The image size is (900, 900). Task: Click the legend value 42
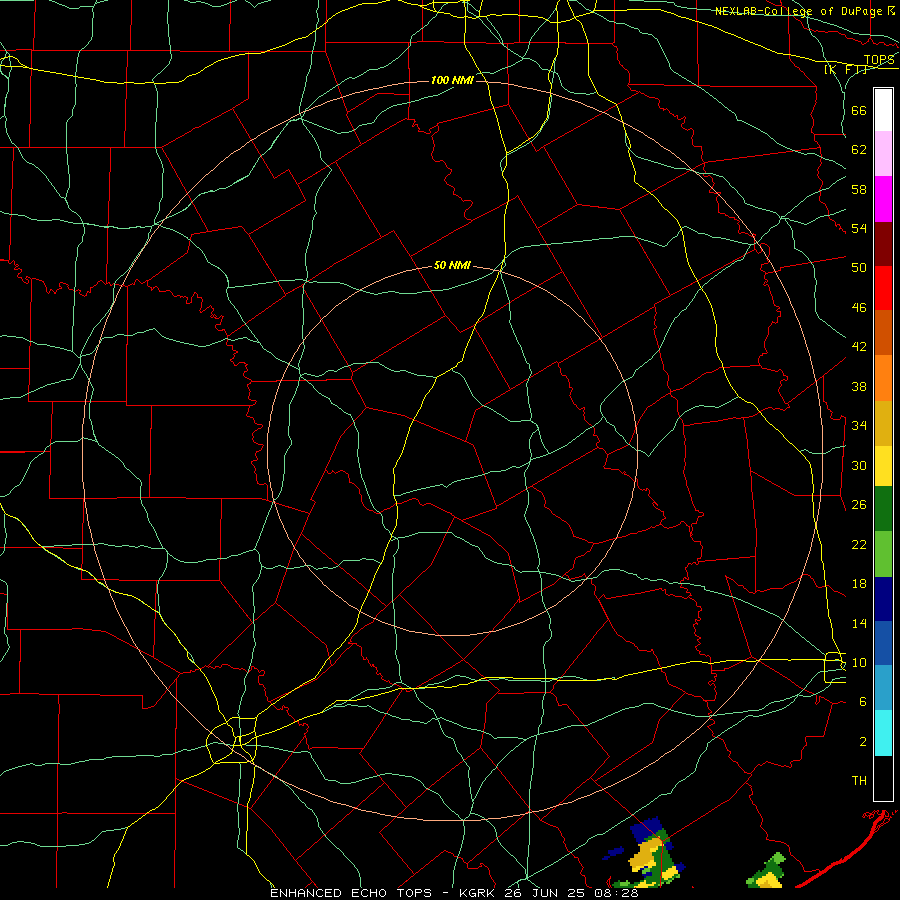pyautogui.click(x=859, y=346)
